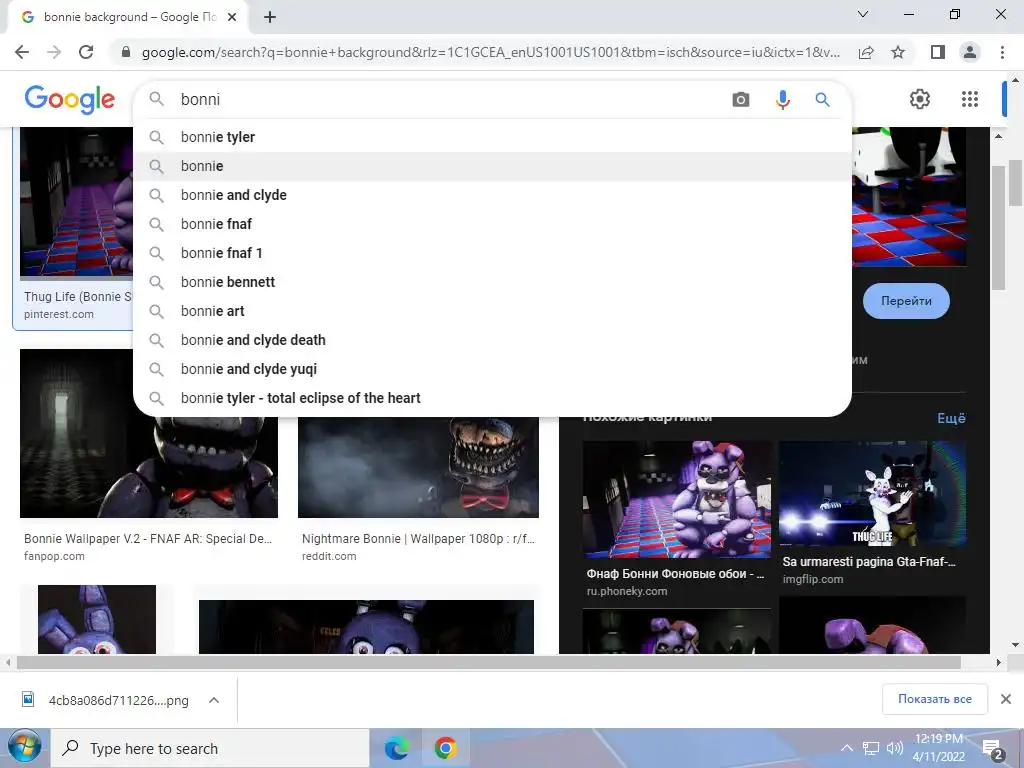Choose suggestion bonnie and clyde yuqi
This screenshot has height=768, width=1024.
(x=492, y=369)
